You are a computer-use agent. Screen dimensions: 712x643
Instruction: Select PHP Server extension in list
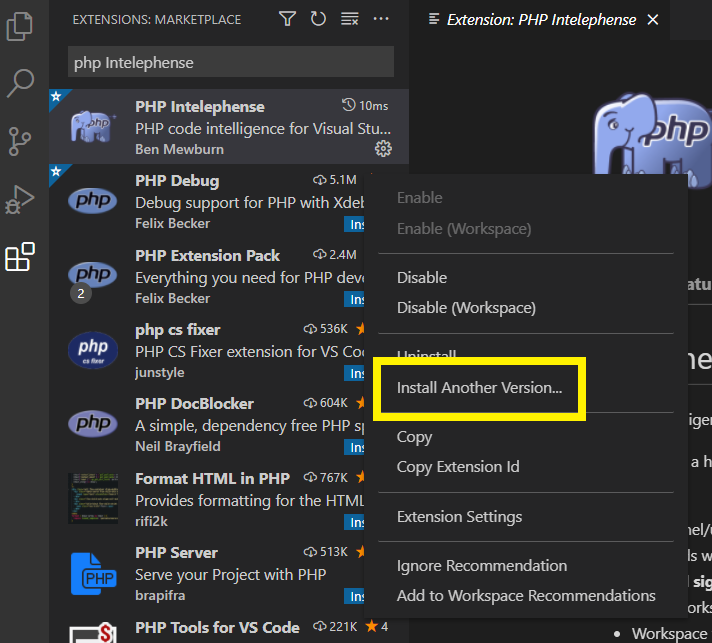point(207,574)
